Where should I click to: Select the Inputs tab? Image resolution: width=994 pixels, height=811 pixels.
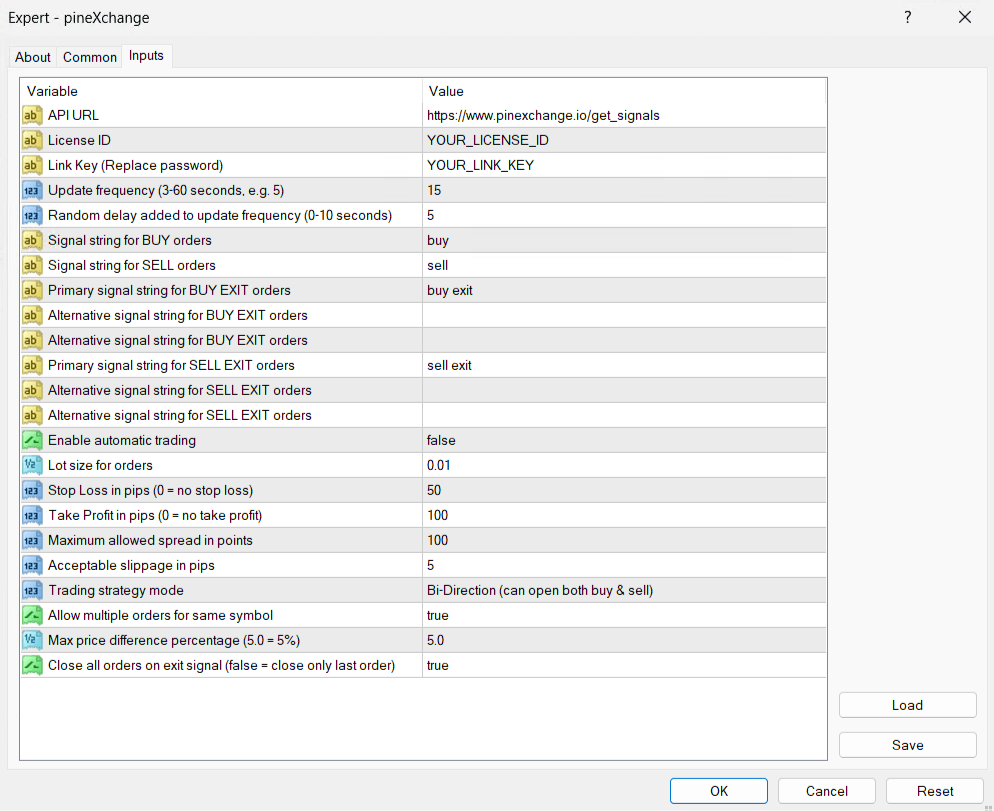point(146,56)
